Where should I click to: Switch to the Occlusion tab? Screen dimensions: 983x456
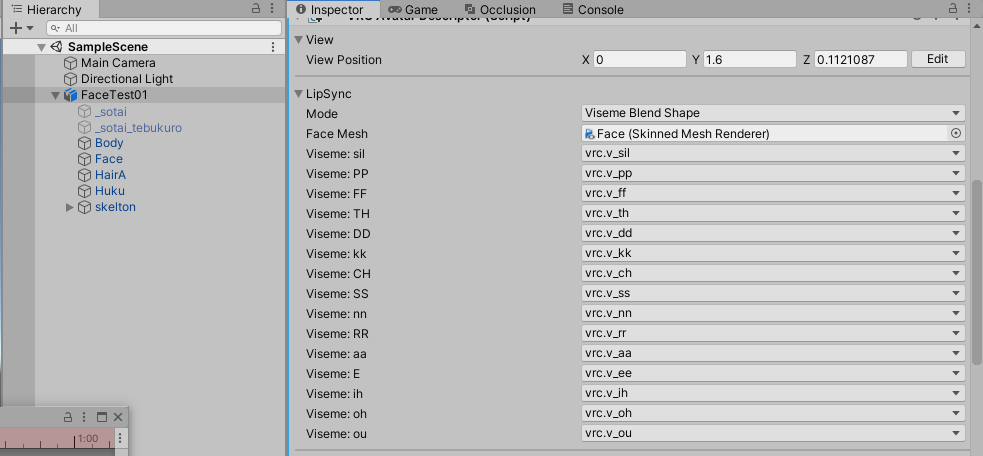pyautogui.click(x=500, y=9)
